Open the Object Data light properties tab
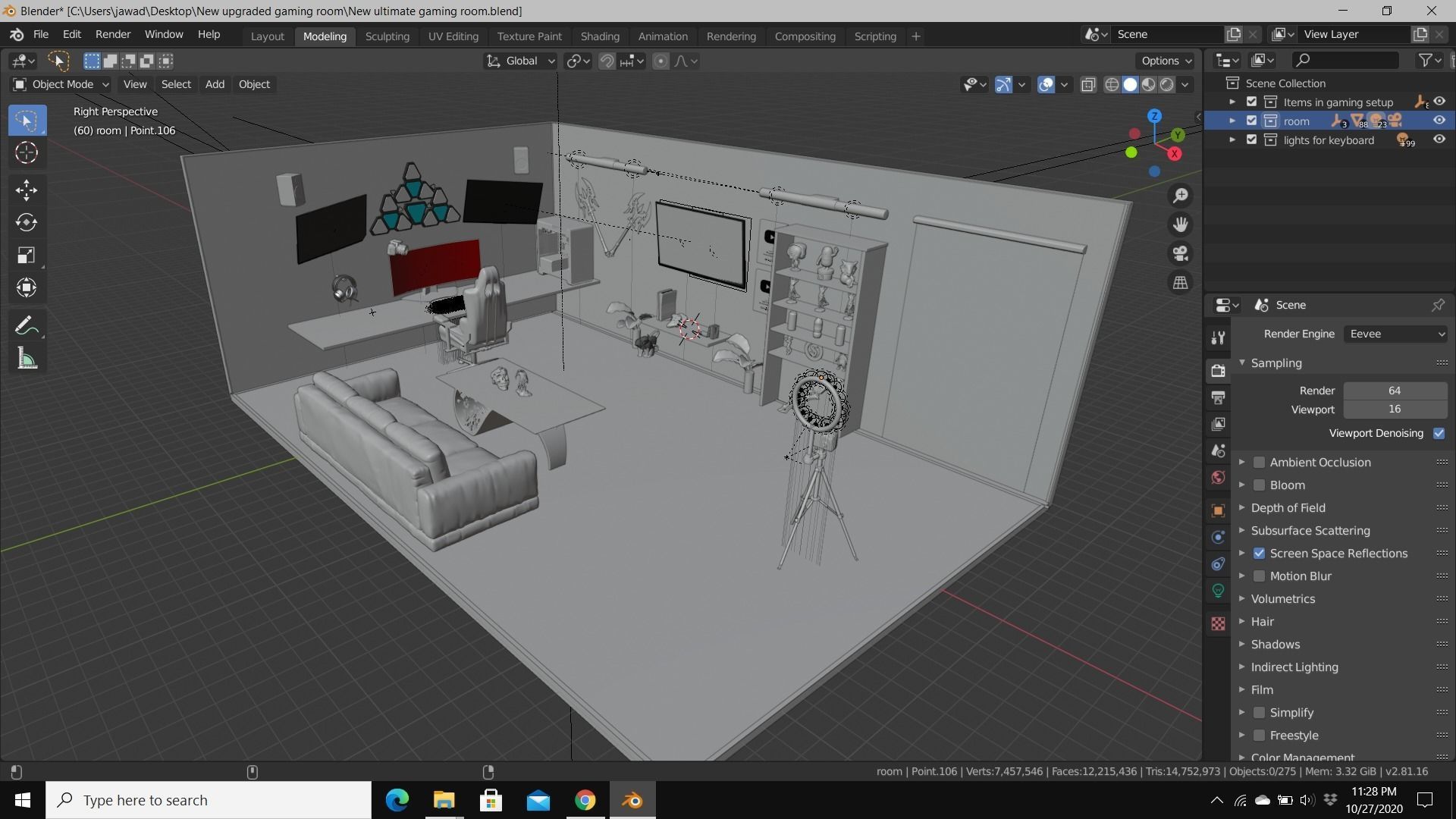The height and width of the screenshot is (819, 1456). [x=1218, y=590]
